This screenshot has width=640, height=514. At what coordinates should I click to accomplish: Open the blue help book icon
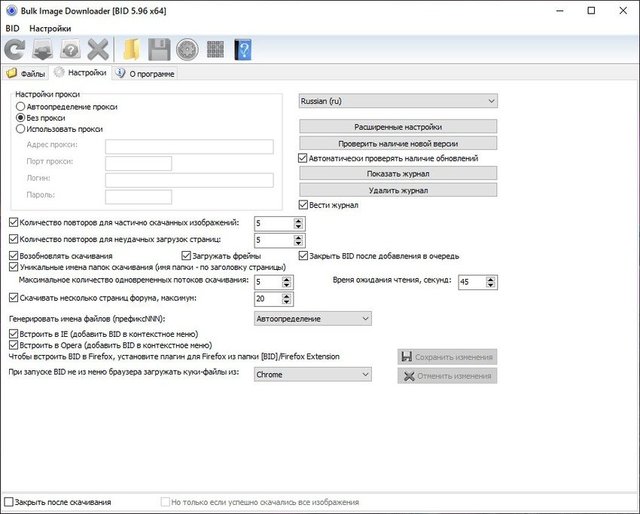[242, 49]
